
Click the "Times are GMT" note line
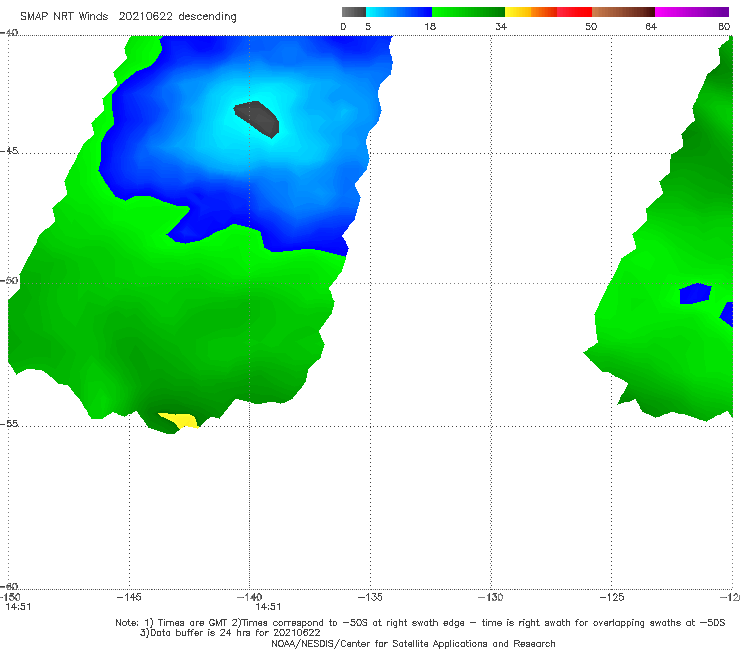420,623
